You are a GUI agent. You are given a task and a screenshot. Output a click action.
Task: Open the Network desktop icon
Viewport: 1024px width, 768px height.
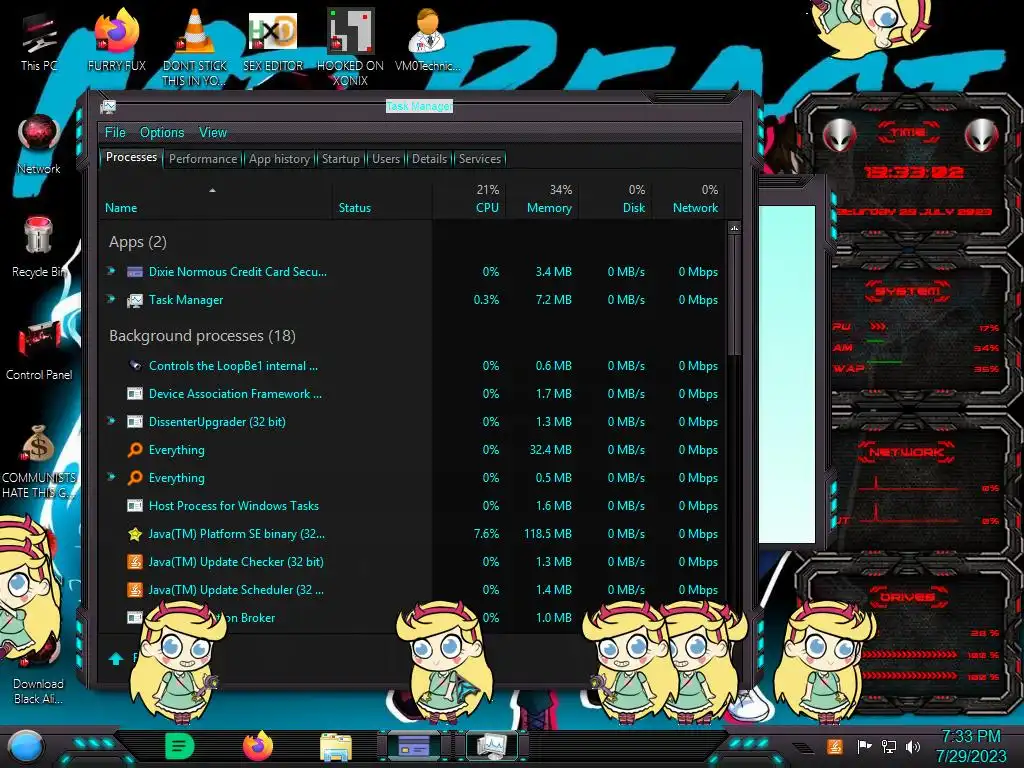coord(39,145)
